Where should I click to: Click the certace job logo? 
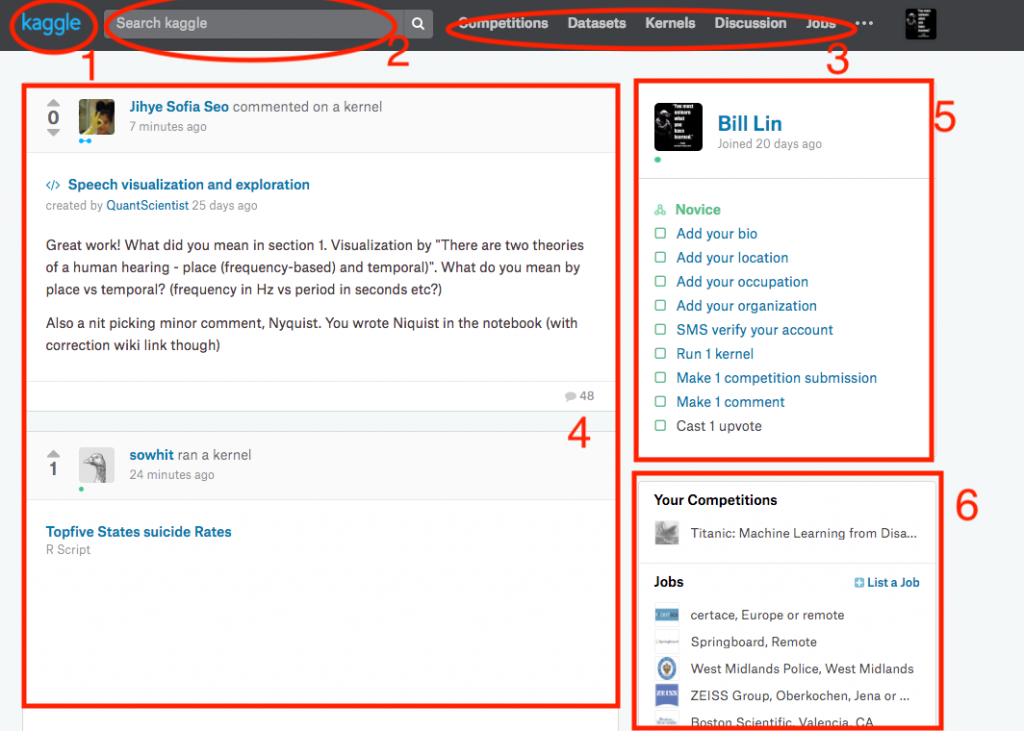tap(667, 615)
